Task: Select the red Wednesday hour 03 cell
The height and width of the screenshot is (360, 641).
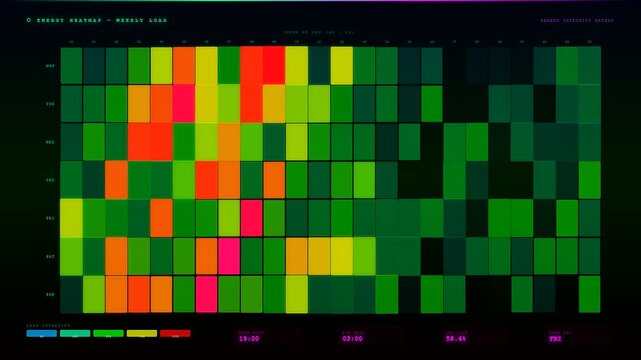Action: click(139, 142)
